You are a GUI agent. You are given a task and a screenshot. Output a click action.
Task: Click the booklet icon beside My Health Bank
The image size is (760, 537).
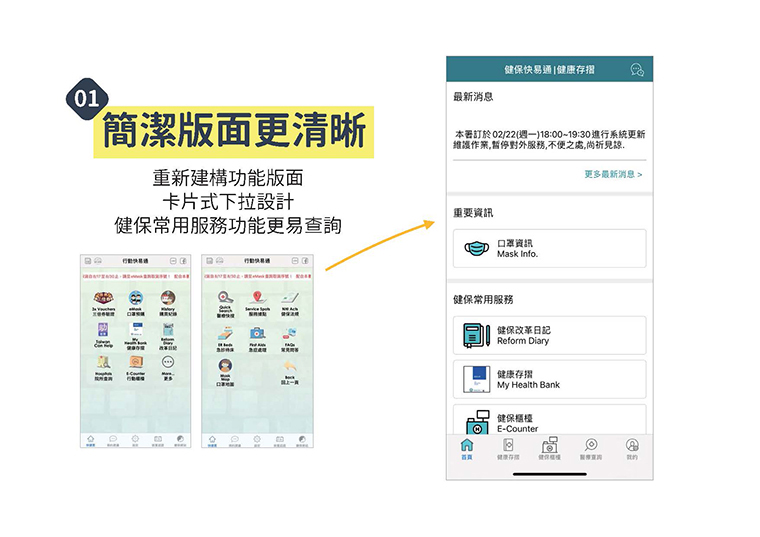coord(476,379)
